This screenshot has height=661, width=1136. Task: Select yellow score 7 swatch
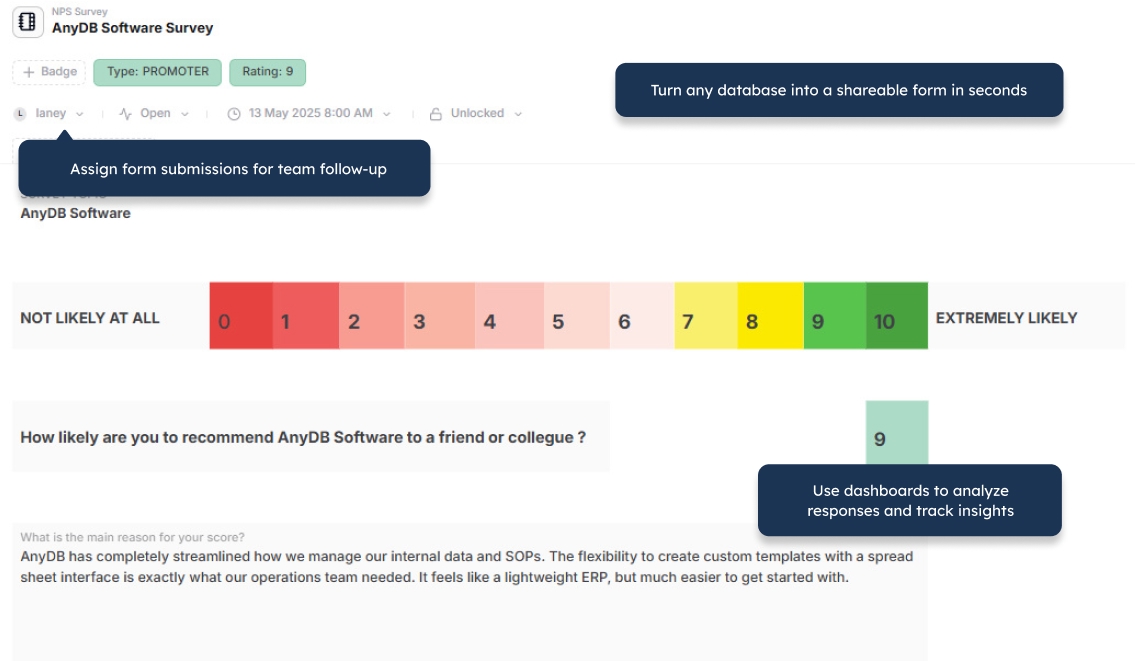(706, 316)
